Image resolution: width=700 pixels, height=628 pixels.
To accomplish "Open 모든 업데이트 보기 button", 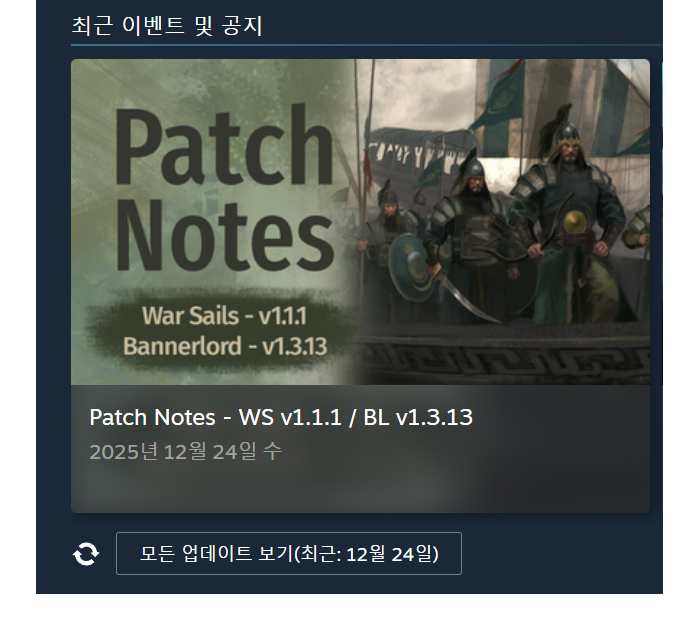I will pos(289,553).
